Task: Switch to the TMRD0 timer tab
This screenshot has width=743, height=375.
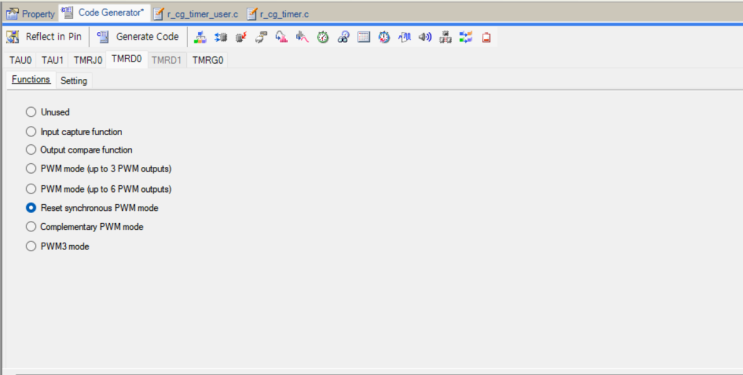Action: click(x=127, y=59)
